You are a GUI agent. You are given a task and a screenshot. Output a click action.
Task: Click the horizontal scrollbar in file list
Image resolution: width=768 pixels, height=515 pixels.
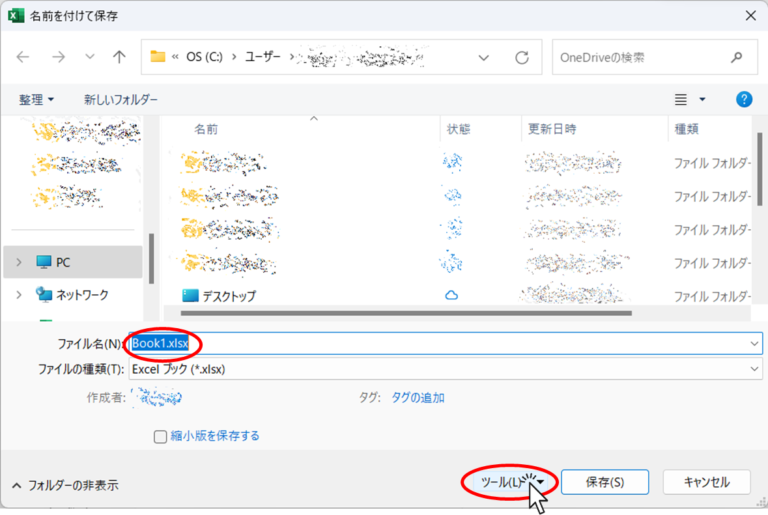[400, 313]
